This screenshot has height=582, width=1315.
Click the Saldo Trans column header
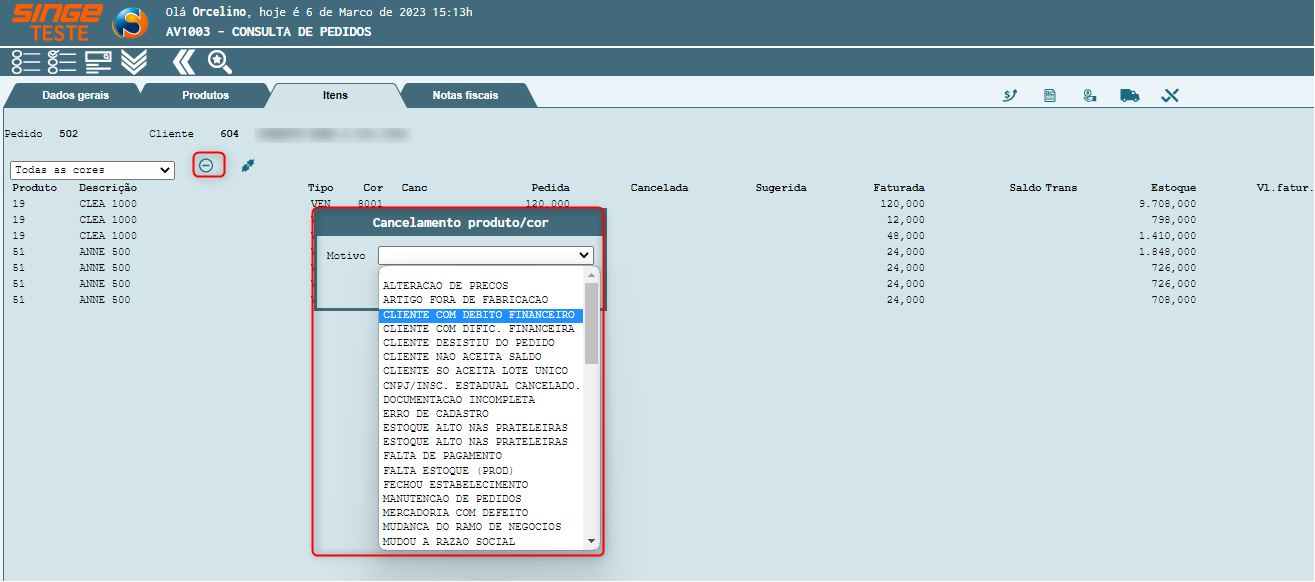pyautogui.click(x=1041, y=188)
